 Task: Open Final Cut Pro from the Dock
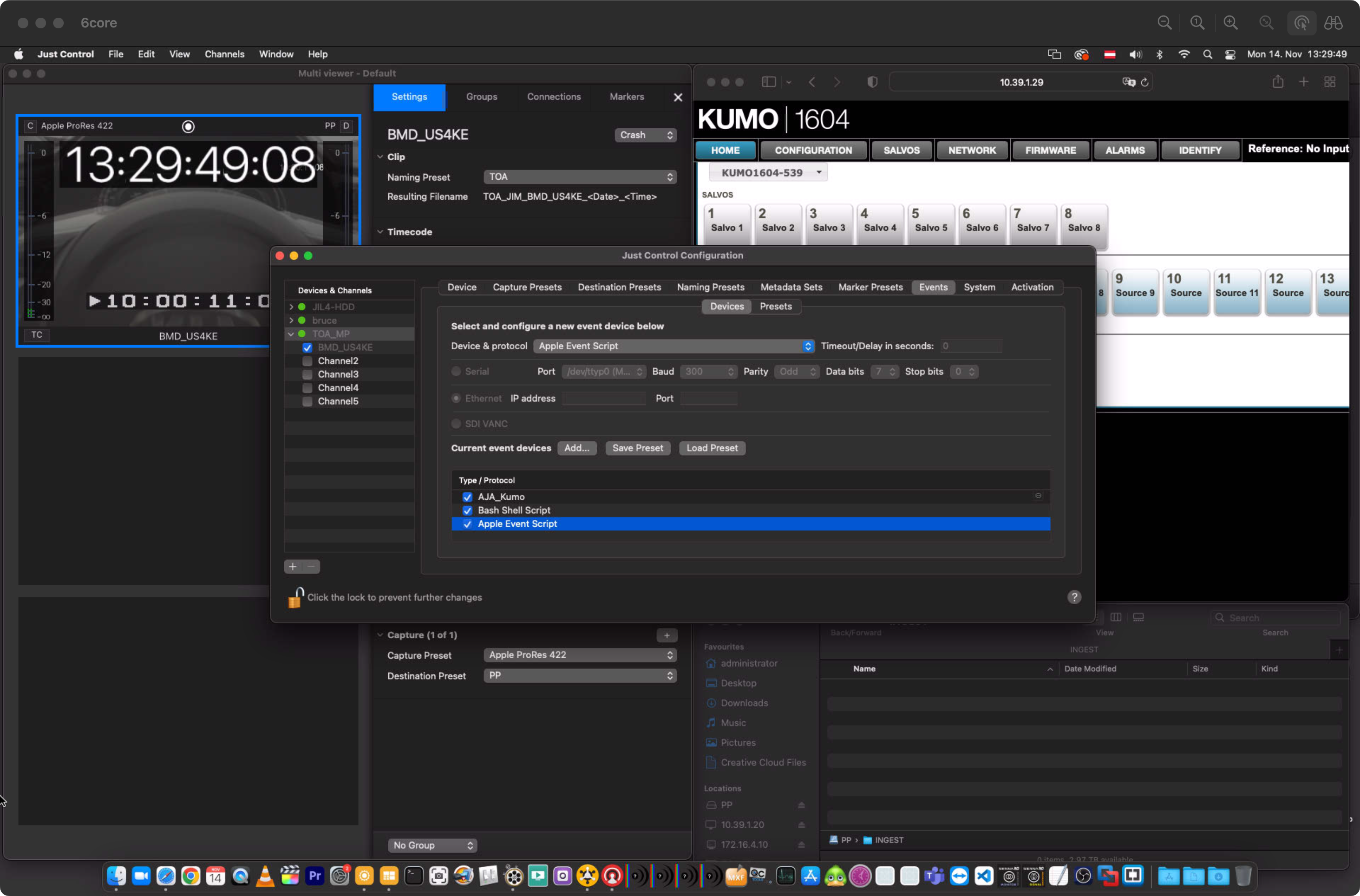click(x=290, y=876)
